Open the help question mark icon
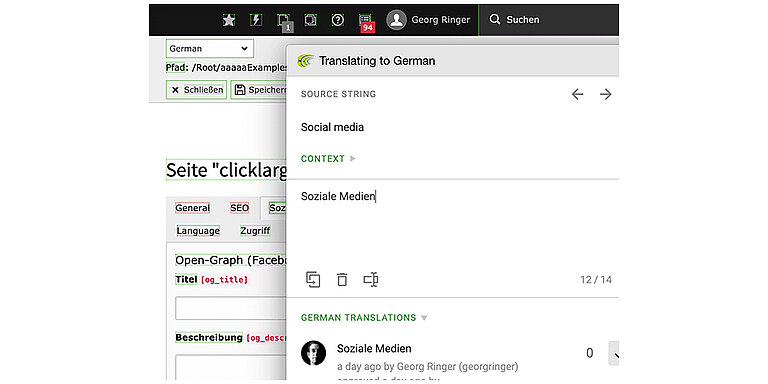The image size is (768, 384). [338, 20]
